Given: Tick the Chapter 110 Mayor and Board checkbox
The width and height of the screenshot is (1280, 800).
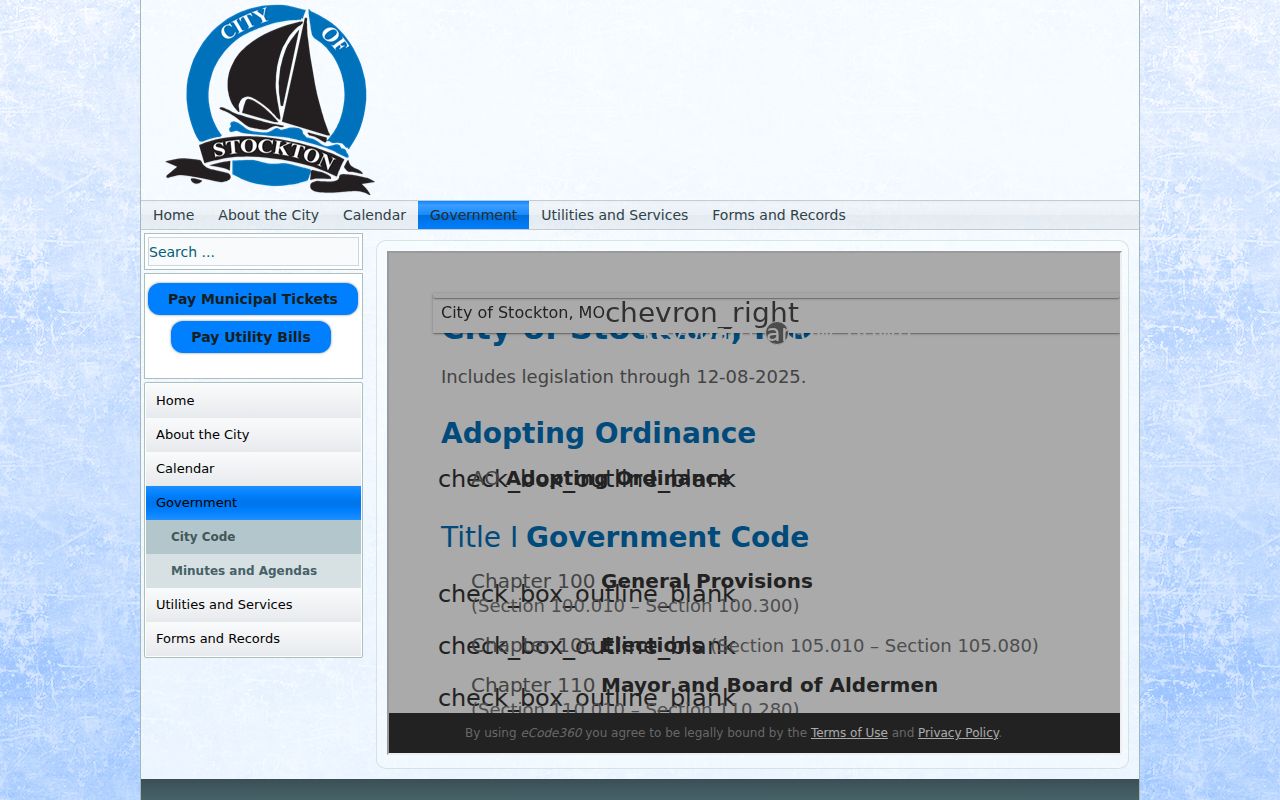Looking at the screenshot, I should click(586, 698).
